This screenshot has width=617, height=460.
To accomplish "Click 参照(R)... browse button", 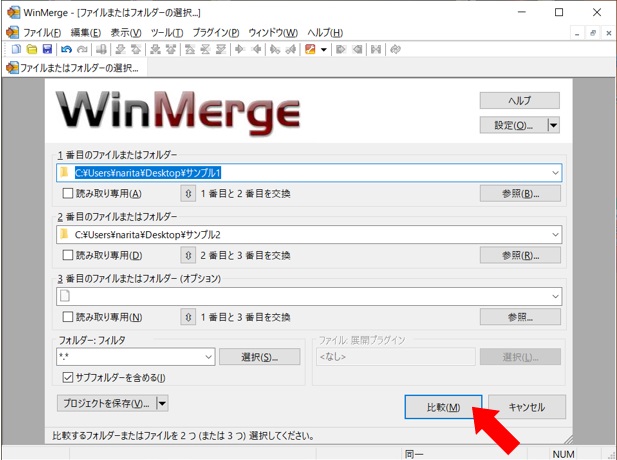I will click(520, 255).
